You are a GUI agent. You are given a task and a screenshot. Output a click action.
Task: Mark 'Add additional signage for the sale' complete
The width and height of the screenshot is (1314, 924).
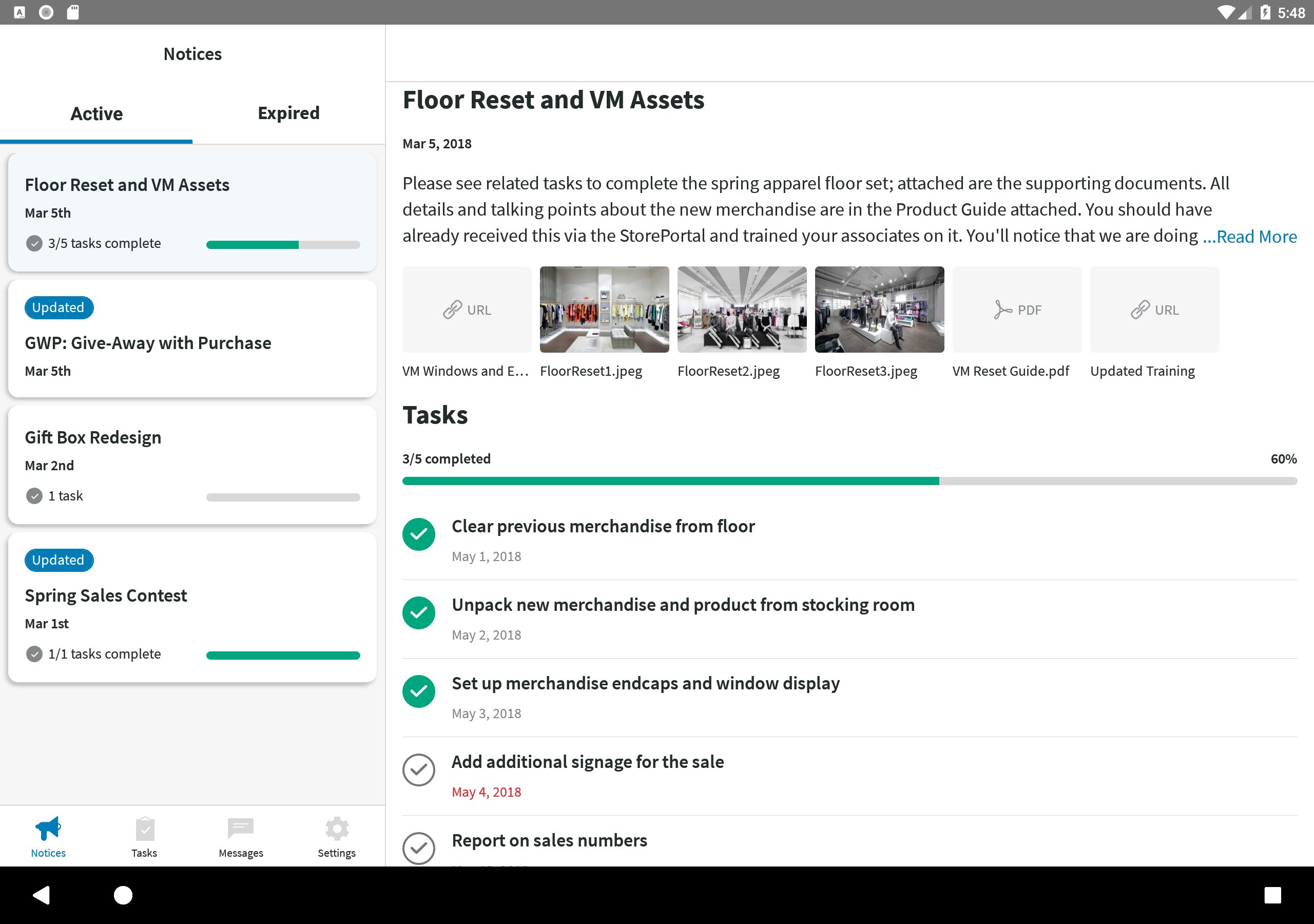(x=419, y=770)
